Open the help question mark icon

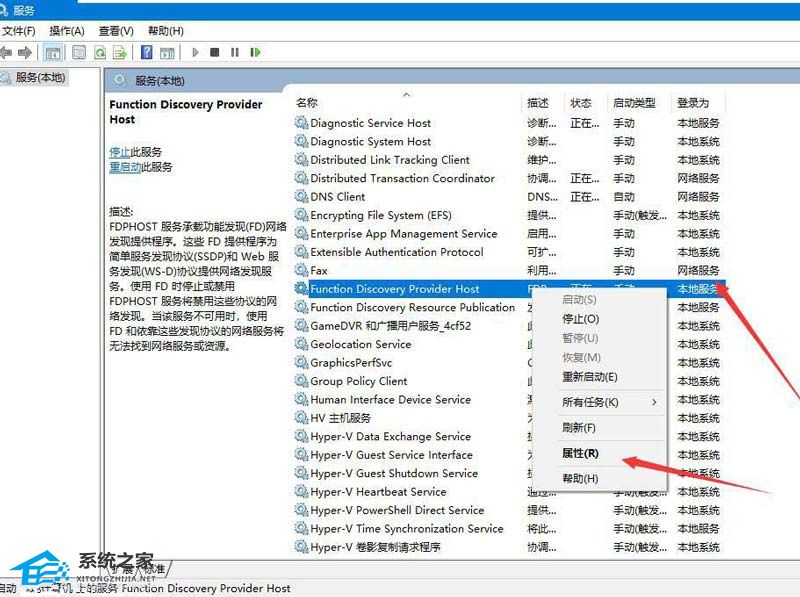148,52
